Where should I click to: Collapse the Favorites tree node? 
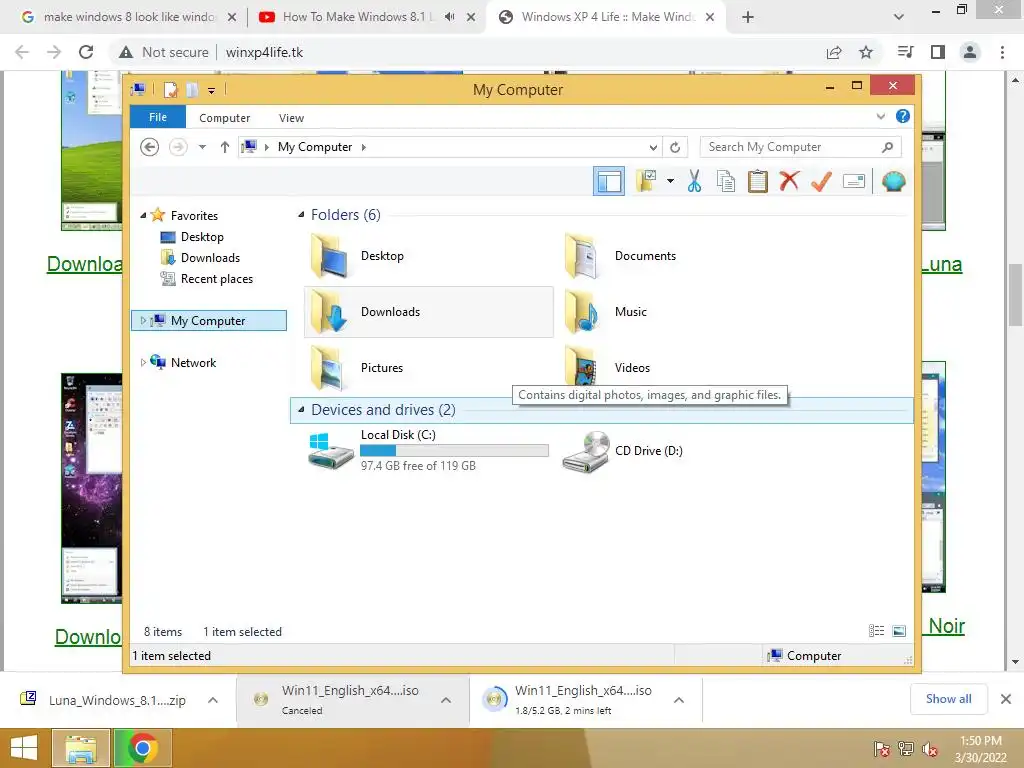(x=143, y=216)
